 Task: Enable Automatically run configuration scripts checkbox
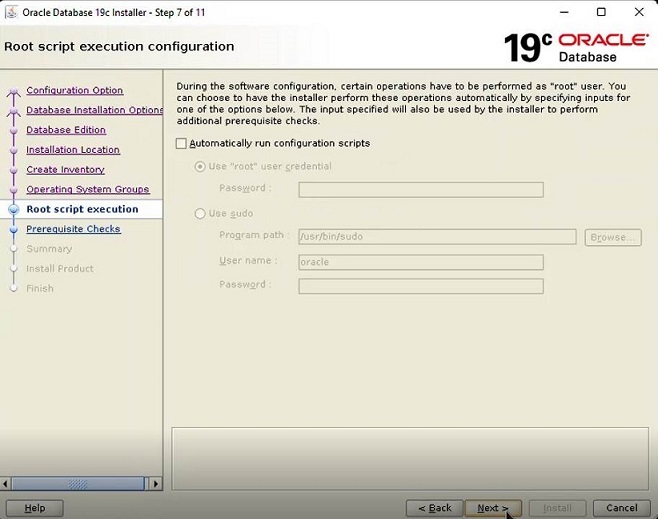(x=181, y=143)
